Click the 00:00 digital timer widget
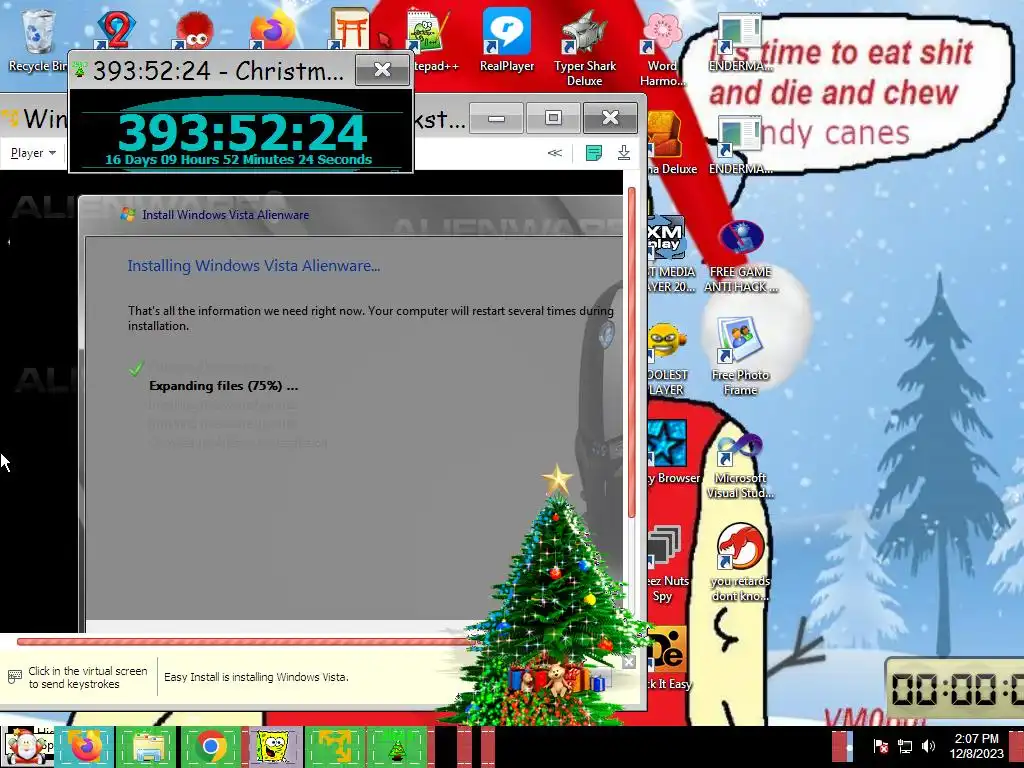This screenshot has width=1024, height=768. tap(955, 689)
